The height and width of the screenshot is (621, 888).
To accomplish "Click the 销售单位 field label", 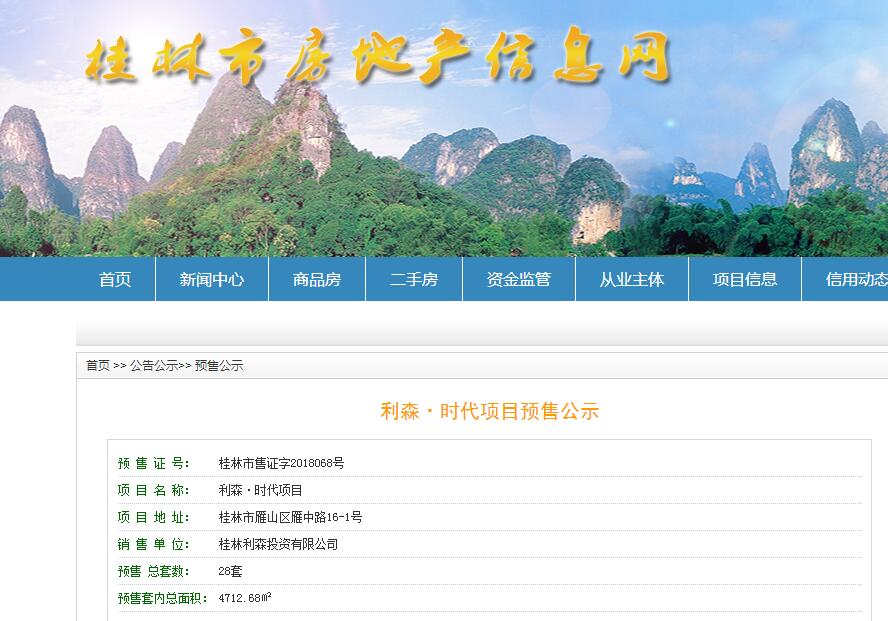I will pyautogui.click(x=153, y=544).
